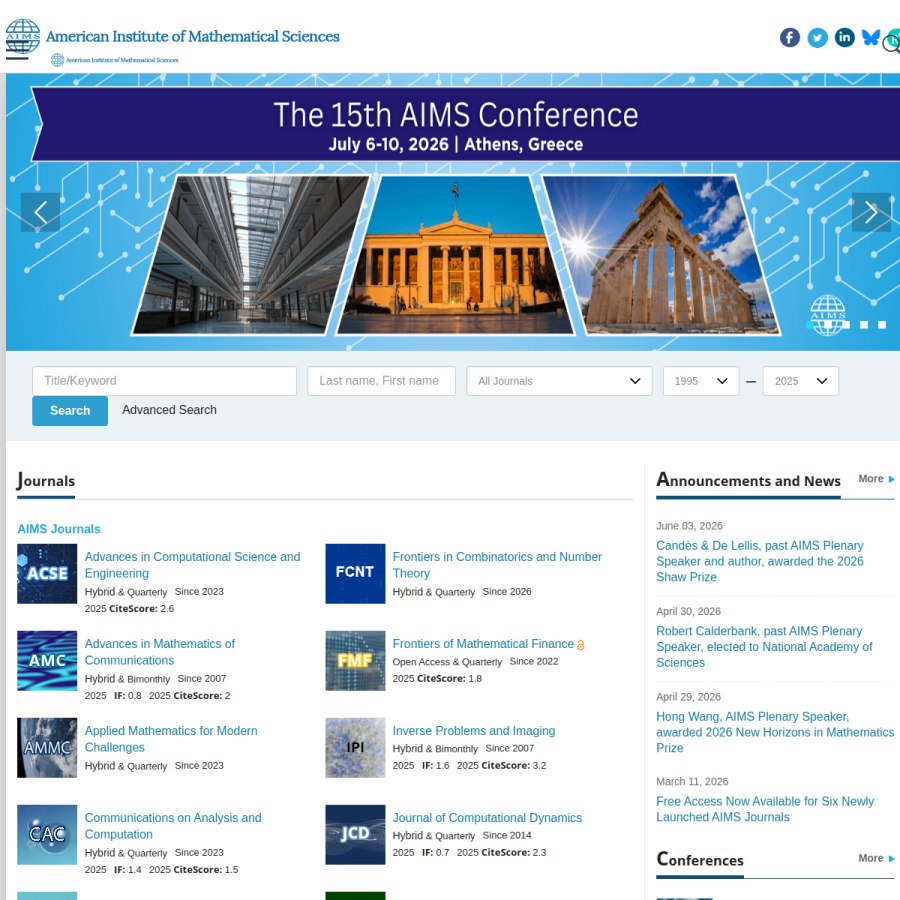The image size is (900, 900).
Task: Click More next to Announcements and News
Action: coord(876,479)
